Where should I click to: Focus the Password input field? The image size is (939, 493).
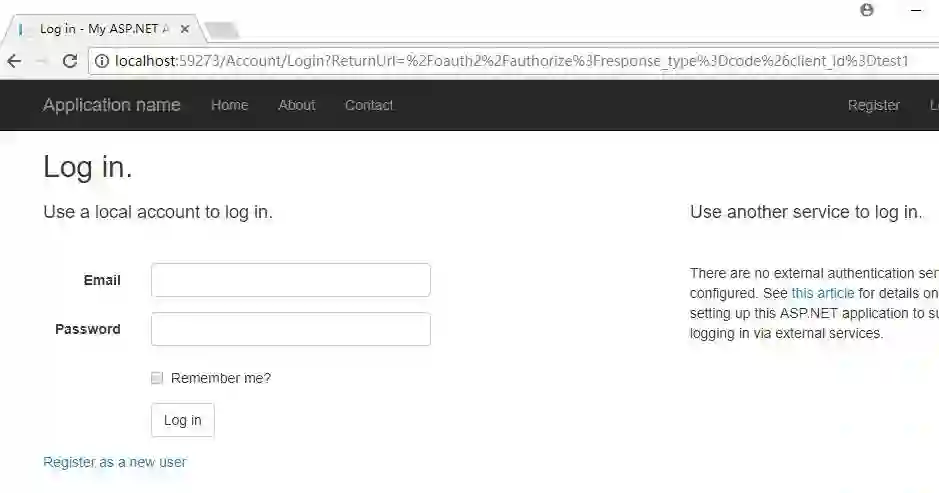tap(290, 329)
